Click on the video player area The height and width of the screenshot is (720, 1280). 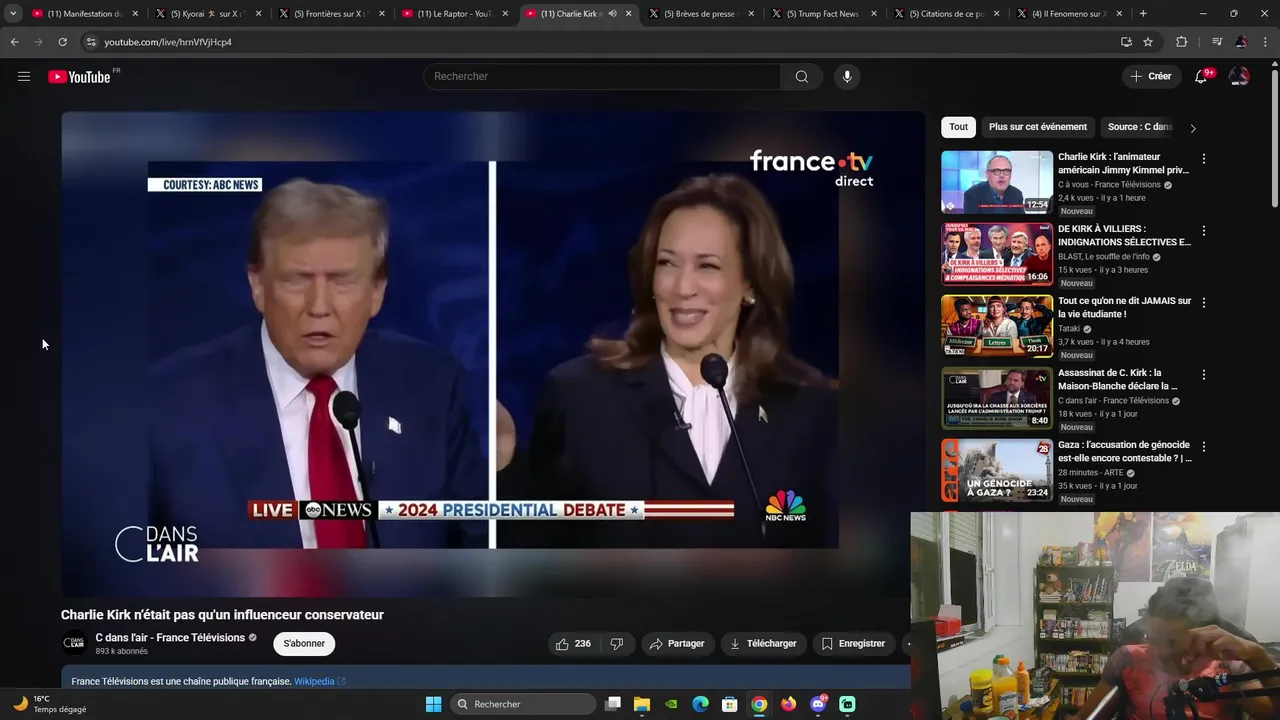(493, 354)
